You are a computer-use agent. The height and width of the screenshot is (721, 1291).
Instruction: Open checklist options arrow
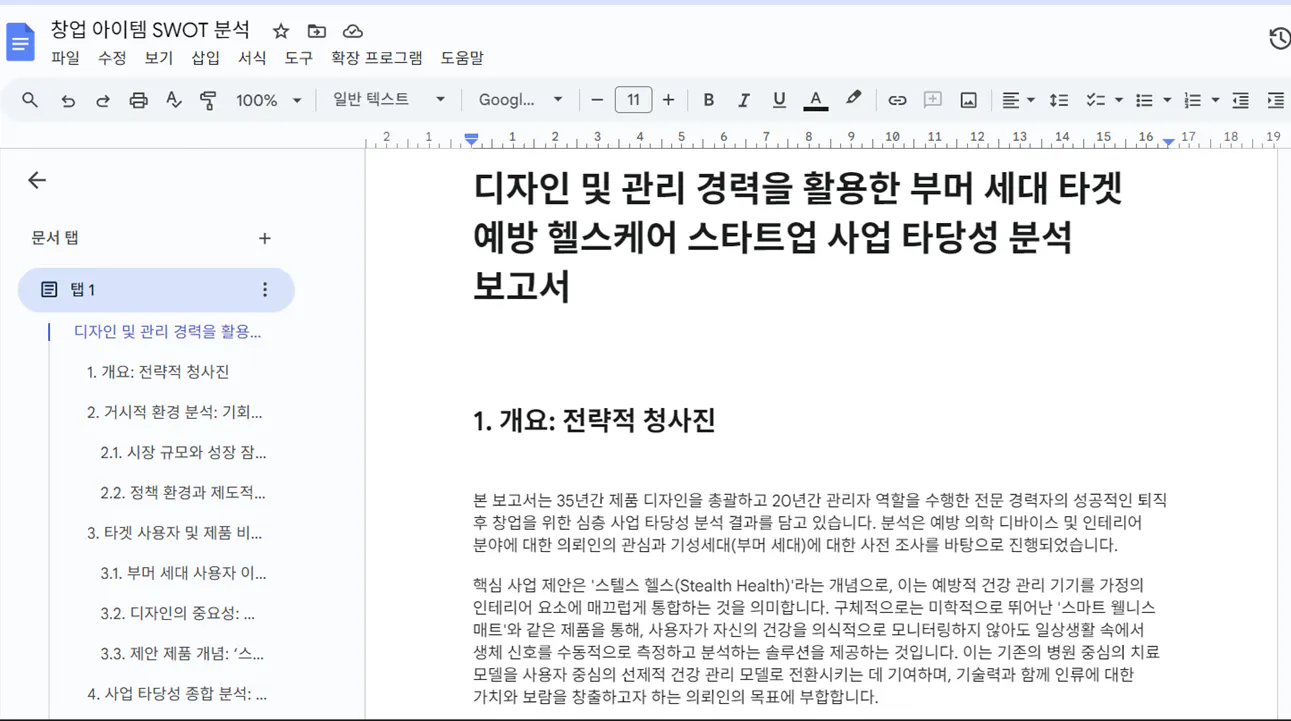click(x=1118, y=100)
